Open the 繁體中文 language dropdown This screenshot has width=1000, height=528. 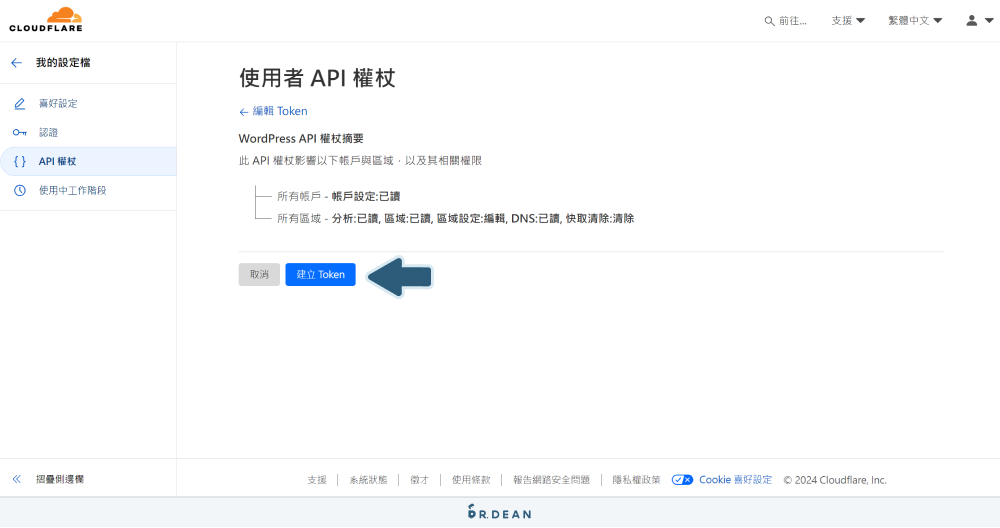tap(915, 20)
